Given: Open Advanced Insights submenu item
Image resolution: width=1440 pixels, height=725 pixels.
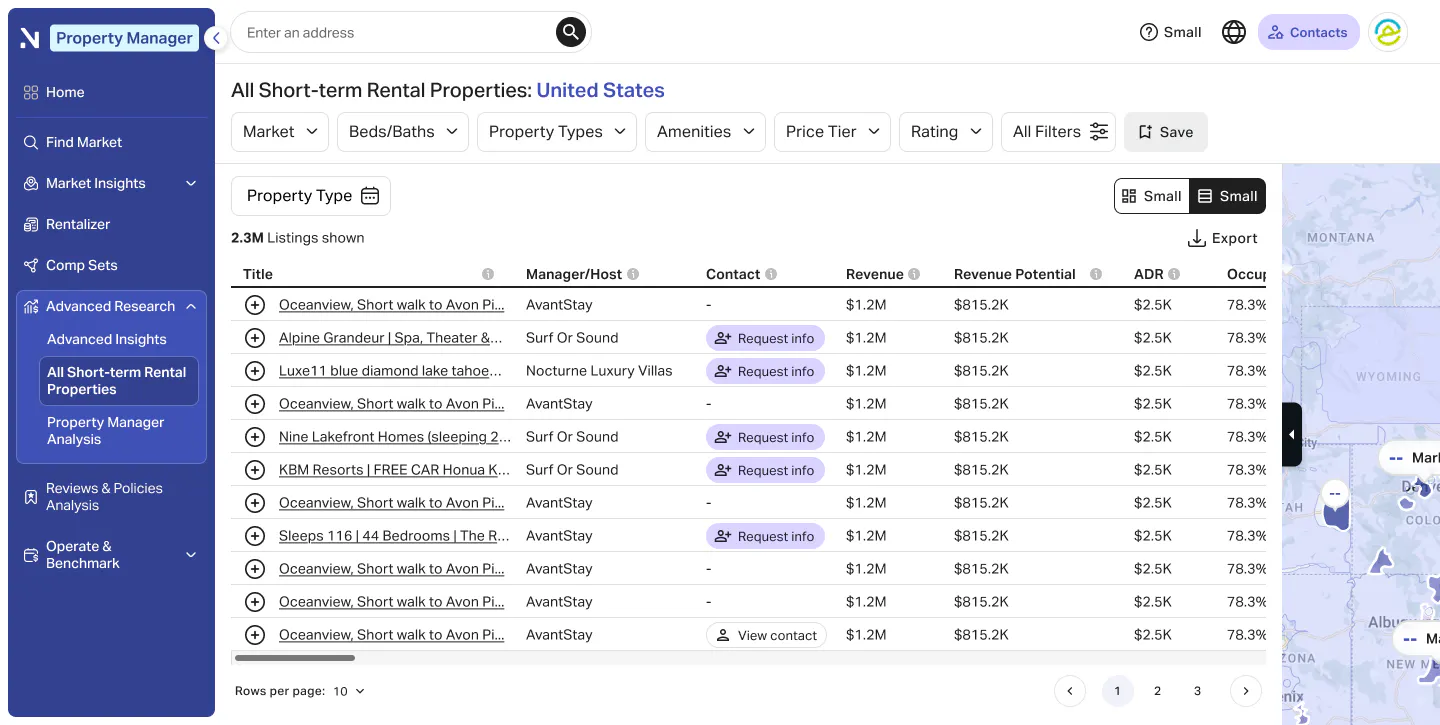Looking at the screenshot, I should click(x=107, y=339).
